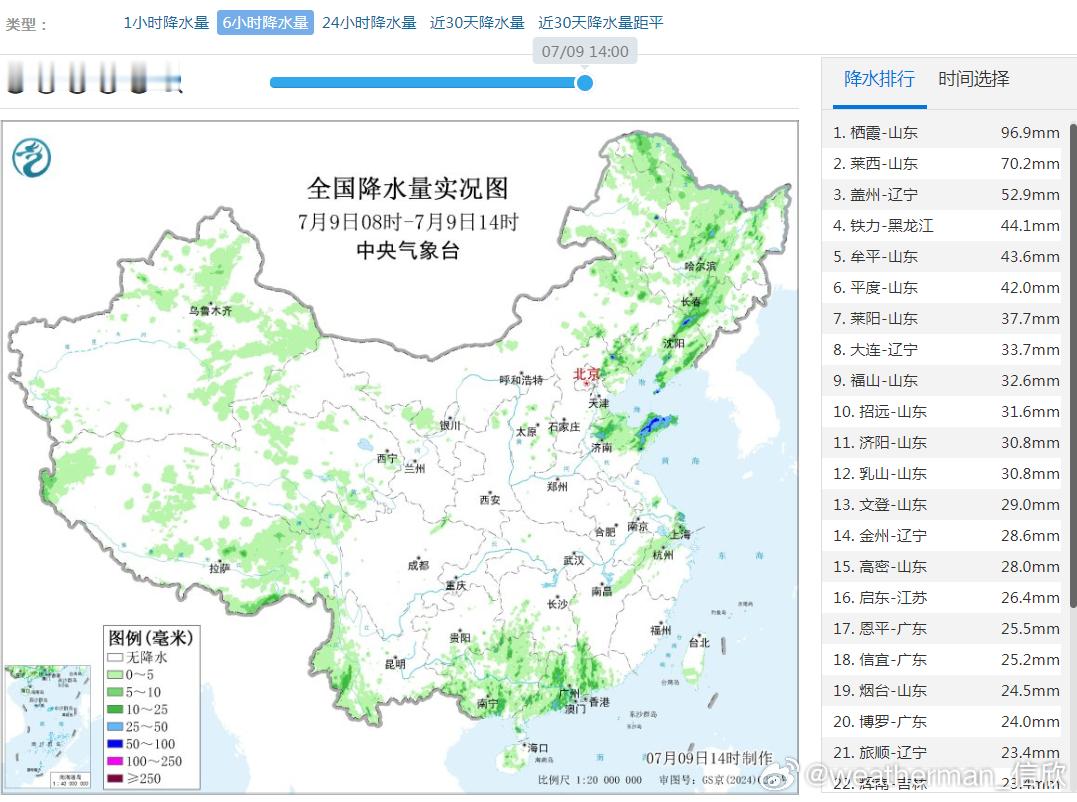1077x802 pixels.
Task: Click the timeline slider handle
Action: [x=585, y=83]
